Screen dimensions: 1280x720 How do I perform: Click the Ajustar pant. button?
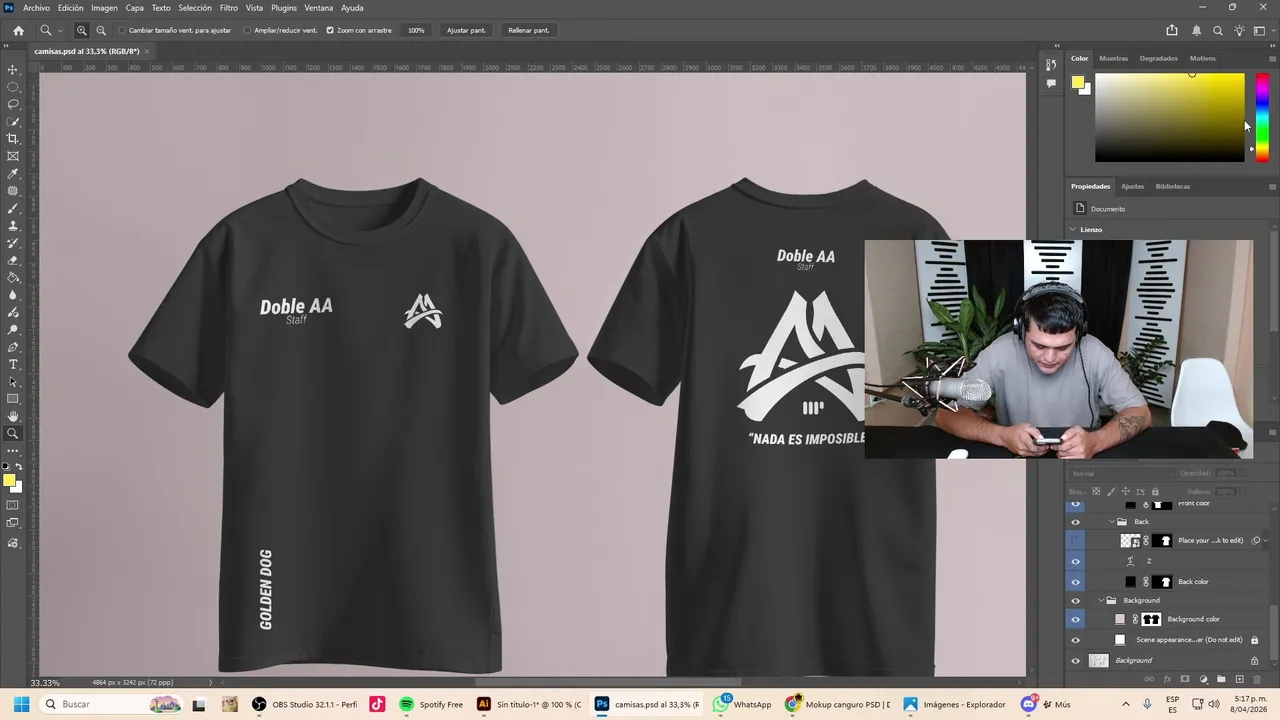tap(466, 30)
